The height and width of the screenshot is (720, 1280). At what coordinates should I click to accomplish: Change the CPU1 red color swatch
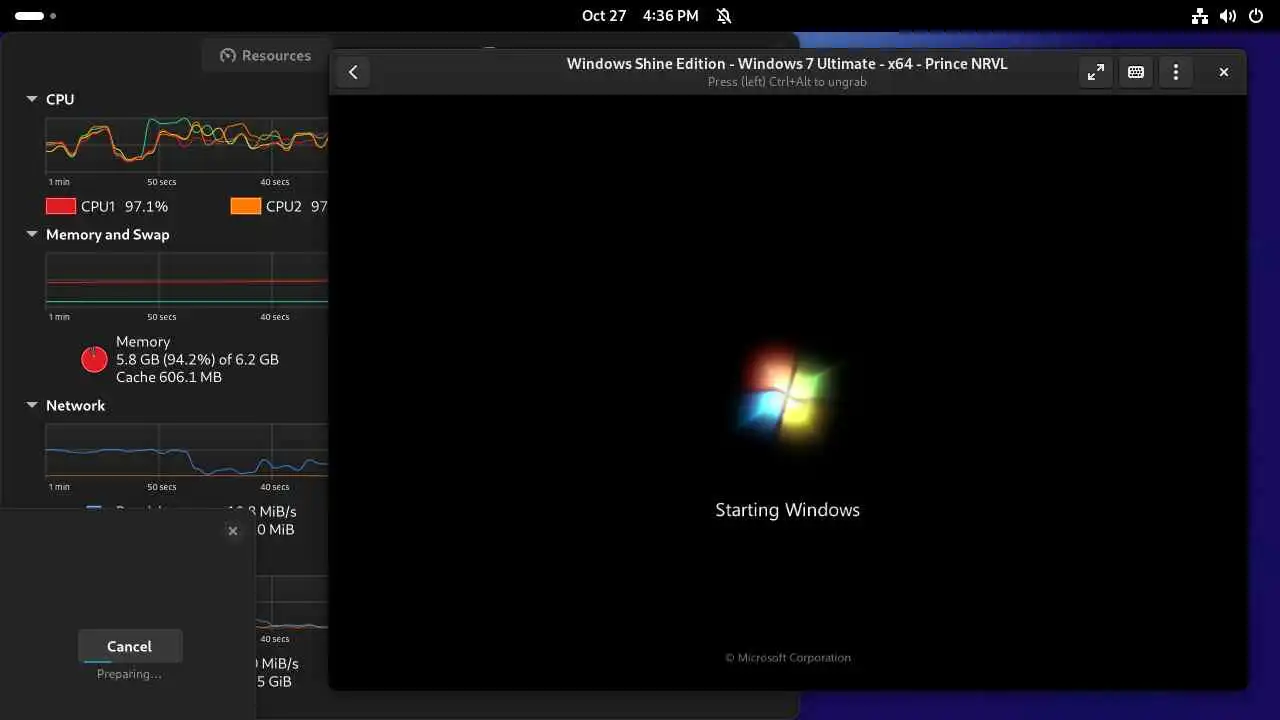coord(61,206)
